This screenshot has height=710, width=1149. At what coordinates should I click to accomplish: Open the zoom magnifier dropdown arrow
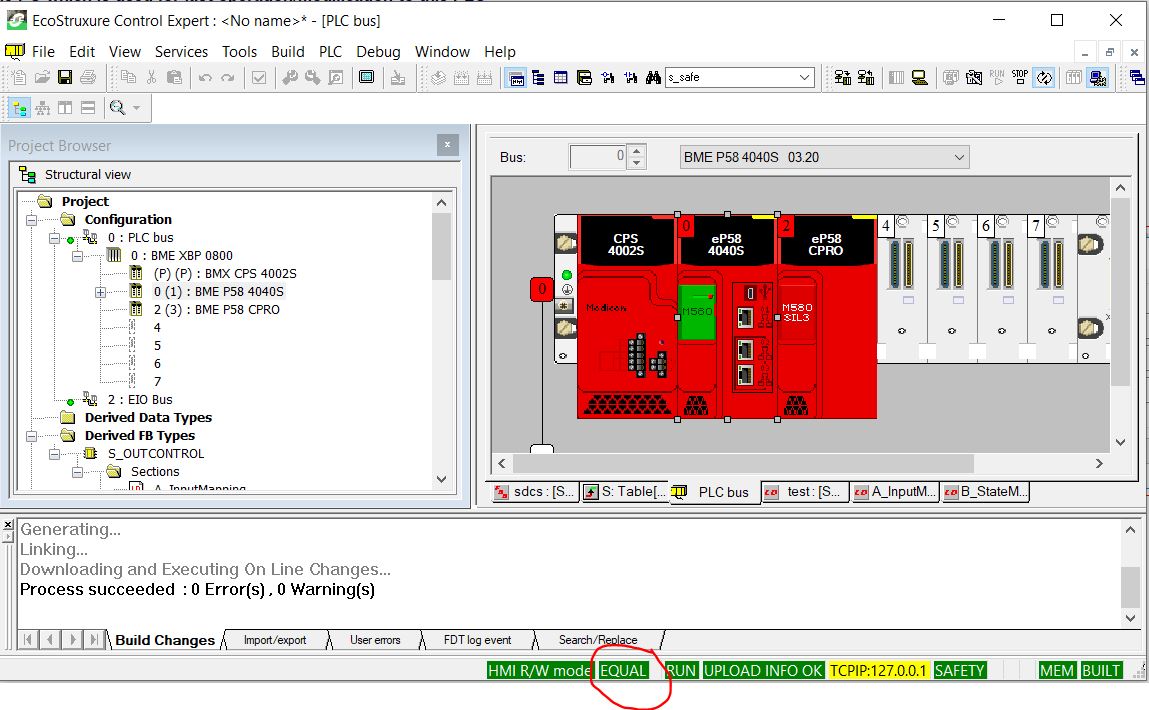coord(136,108)
